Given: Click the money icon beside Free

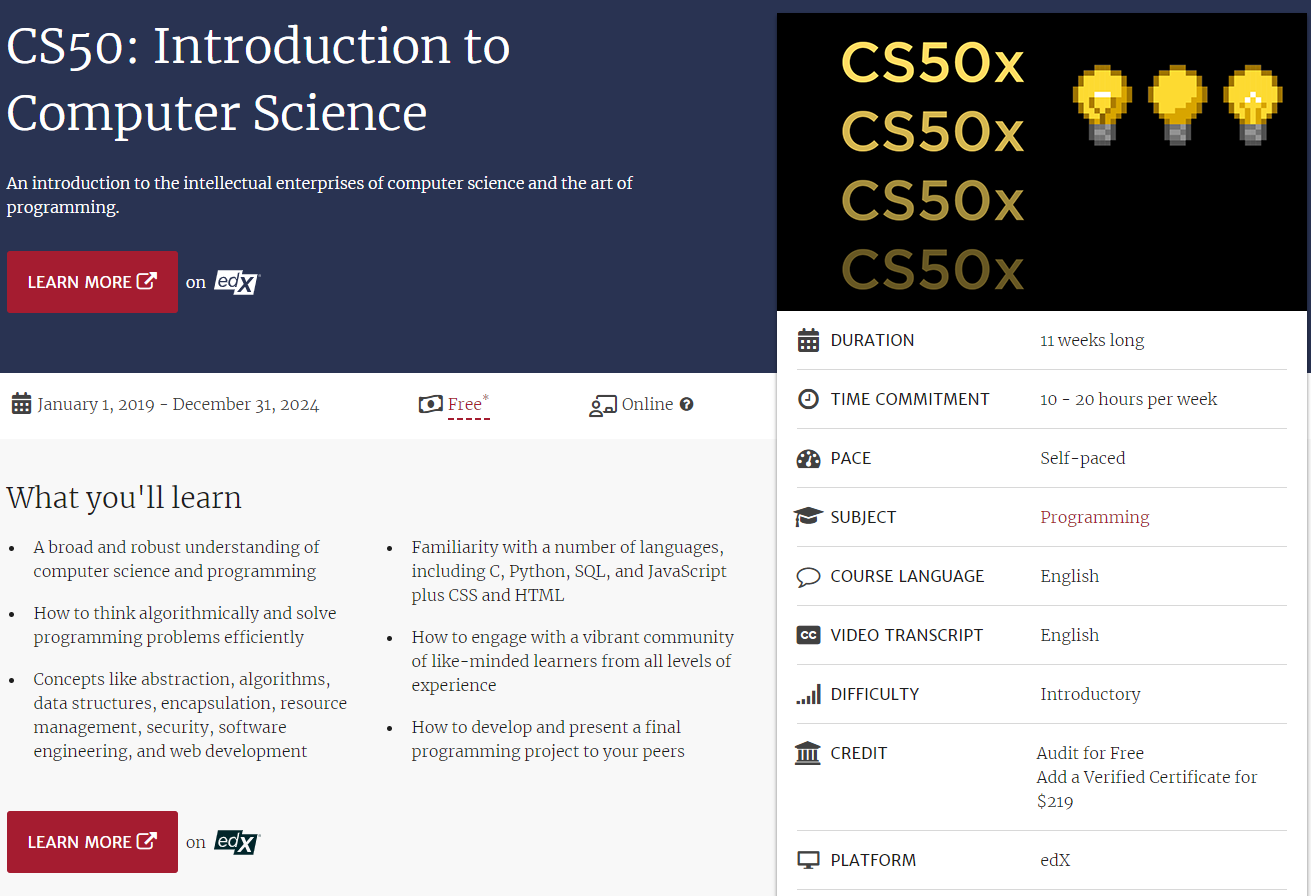Looking at the screenshot, I should point(430,404).
